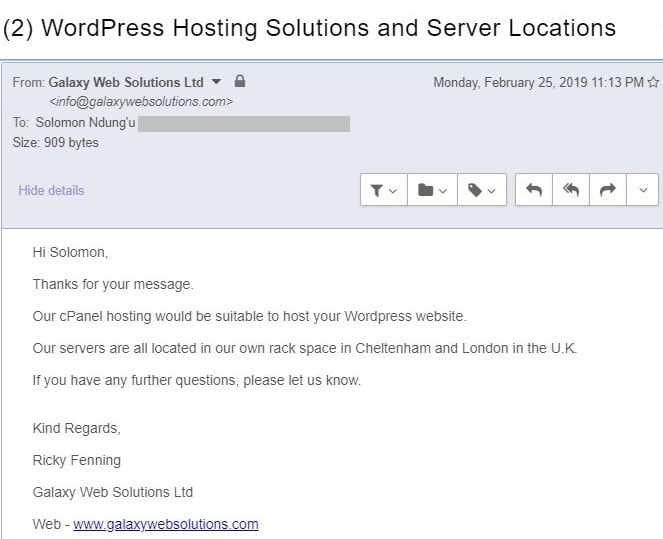The image size is (663, 539).
Task: Forward this email using arrow icon
Action: pos(608,190)
